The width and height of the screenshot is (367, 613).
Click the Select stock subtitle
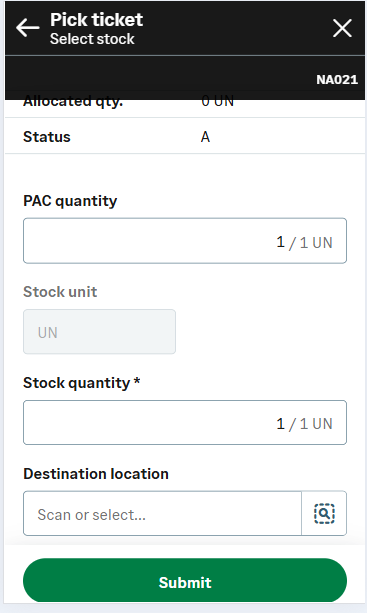tap(92, 39)
